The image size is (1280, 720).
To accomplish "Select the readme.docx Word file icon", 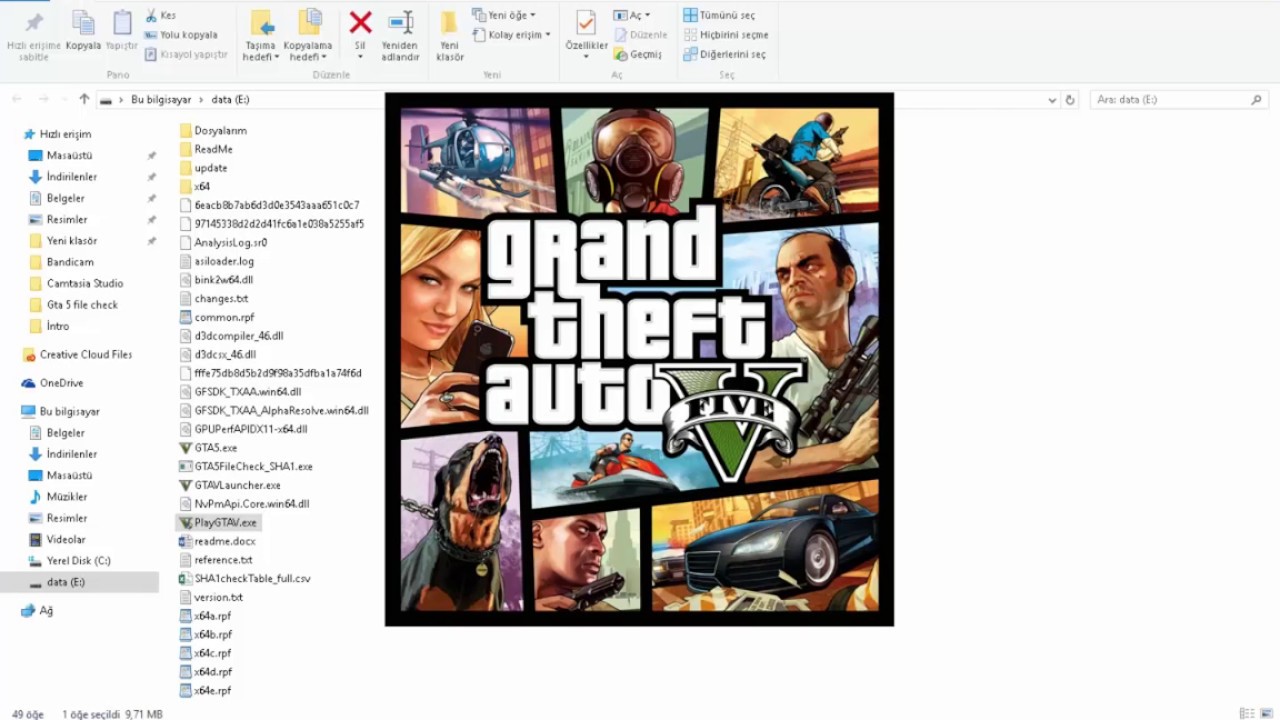I will click(x=185, y=541).
